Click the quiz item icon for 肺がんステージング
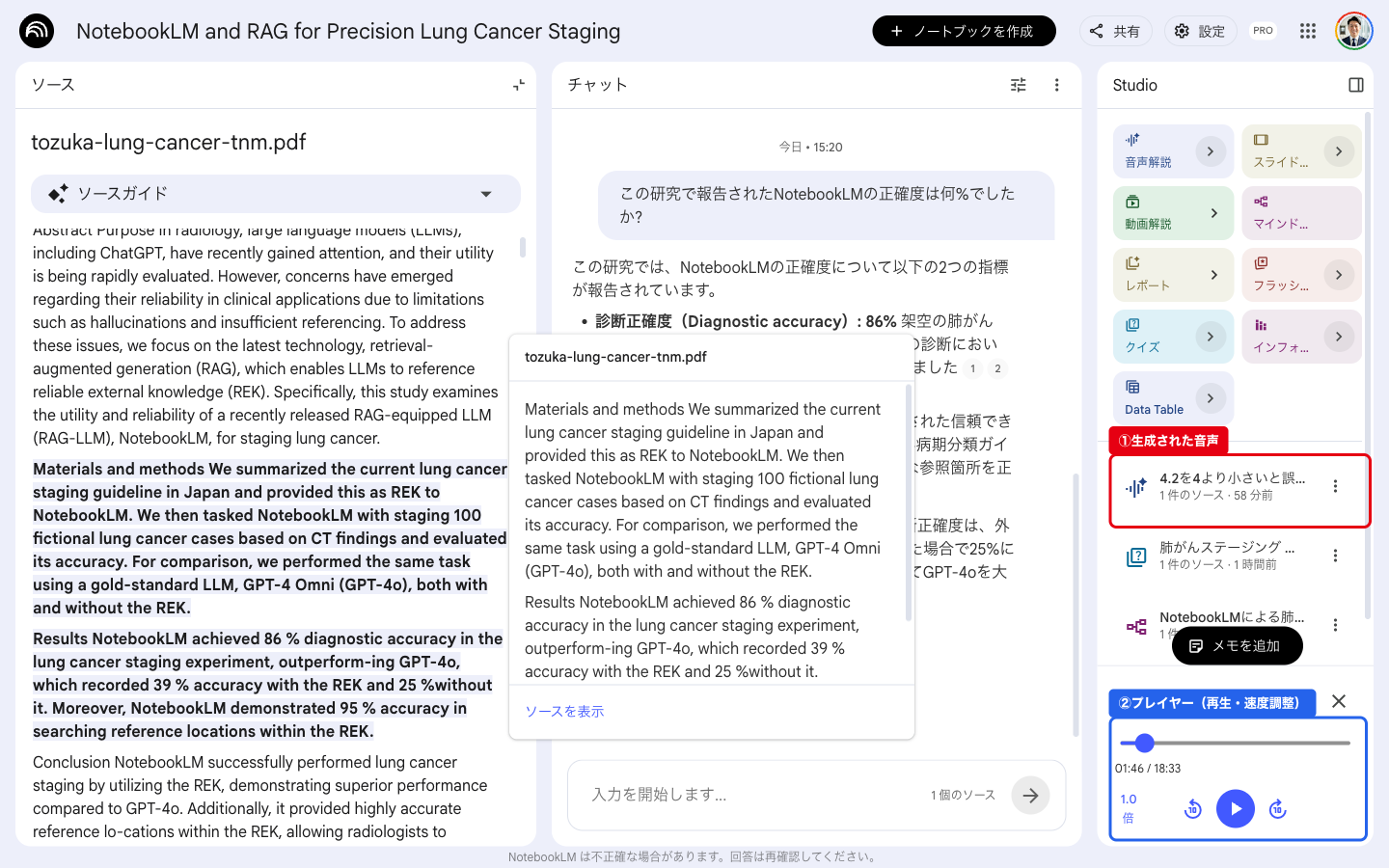The height and width of the screenshot is (868, 1389). (x=1136, y=556)
